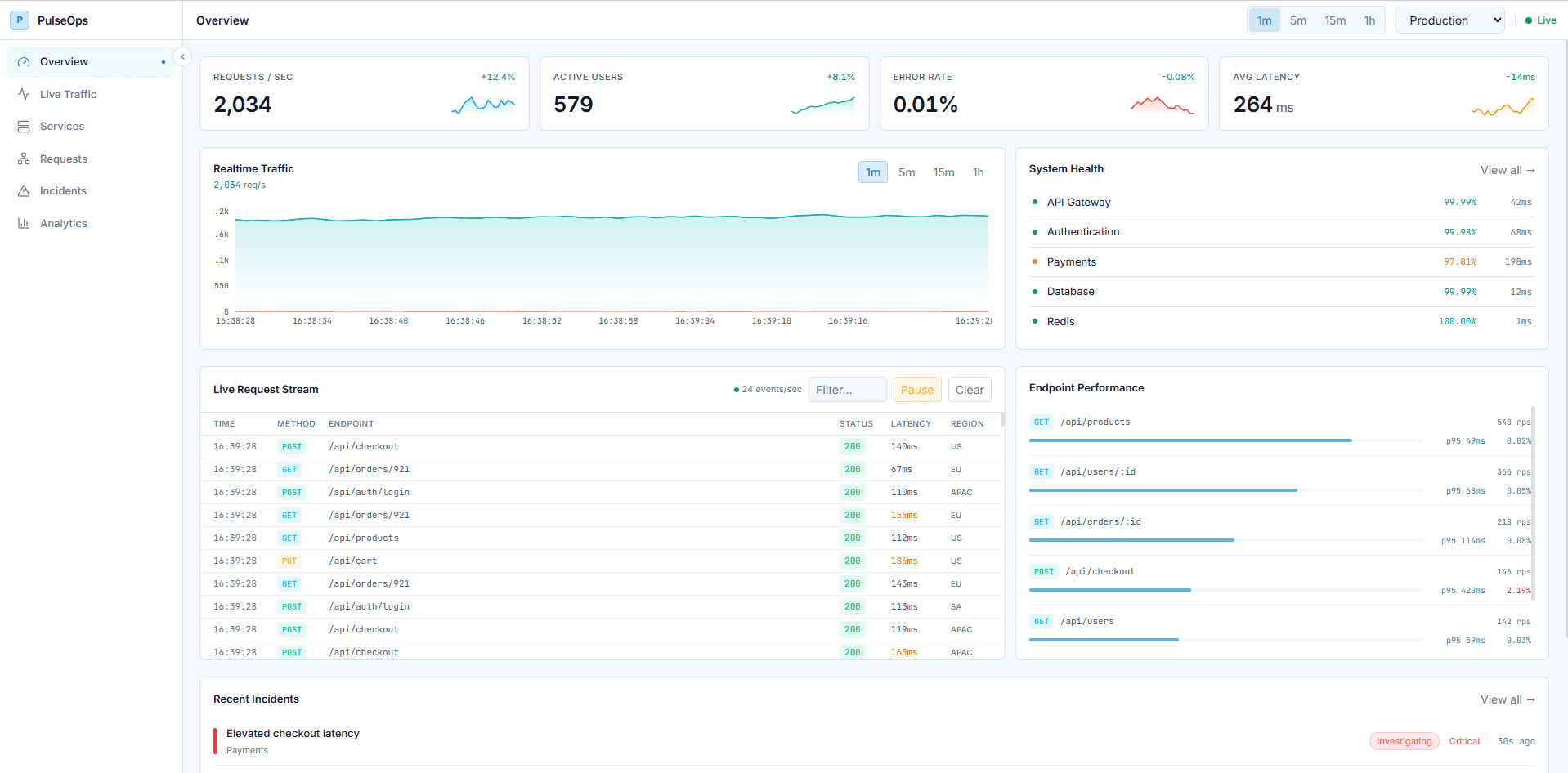Click the Error Rate sparkline chart

pyautogui.click(x=1163, y=105)
